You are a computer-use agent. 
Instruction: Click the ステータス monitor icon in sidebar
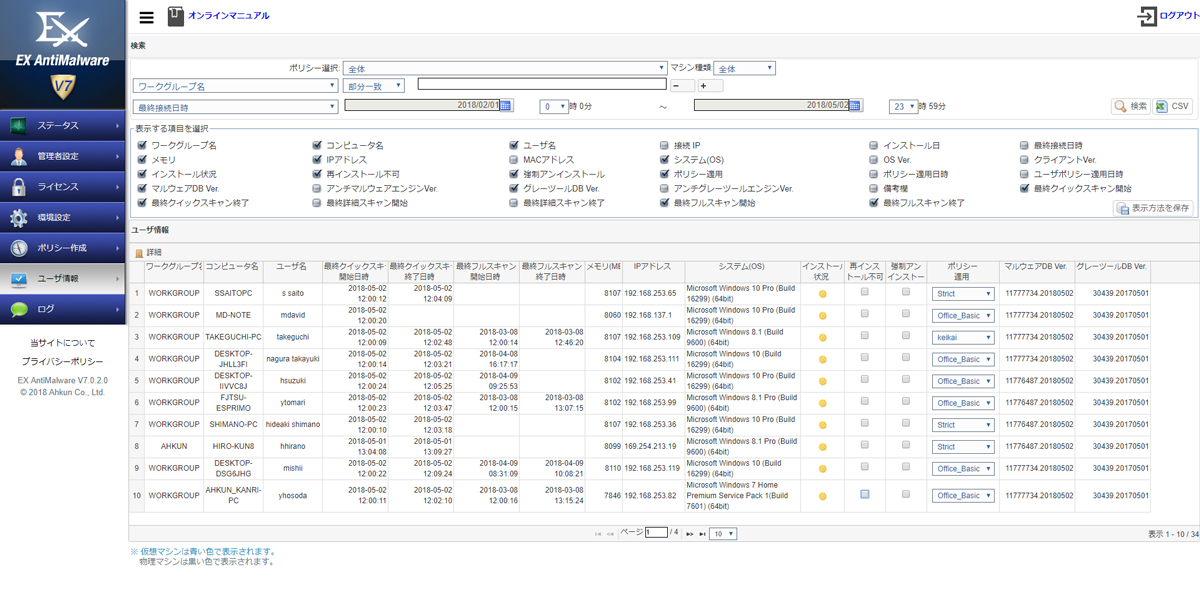point(19,126)
